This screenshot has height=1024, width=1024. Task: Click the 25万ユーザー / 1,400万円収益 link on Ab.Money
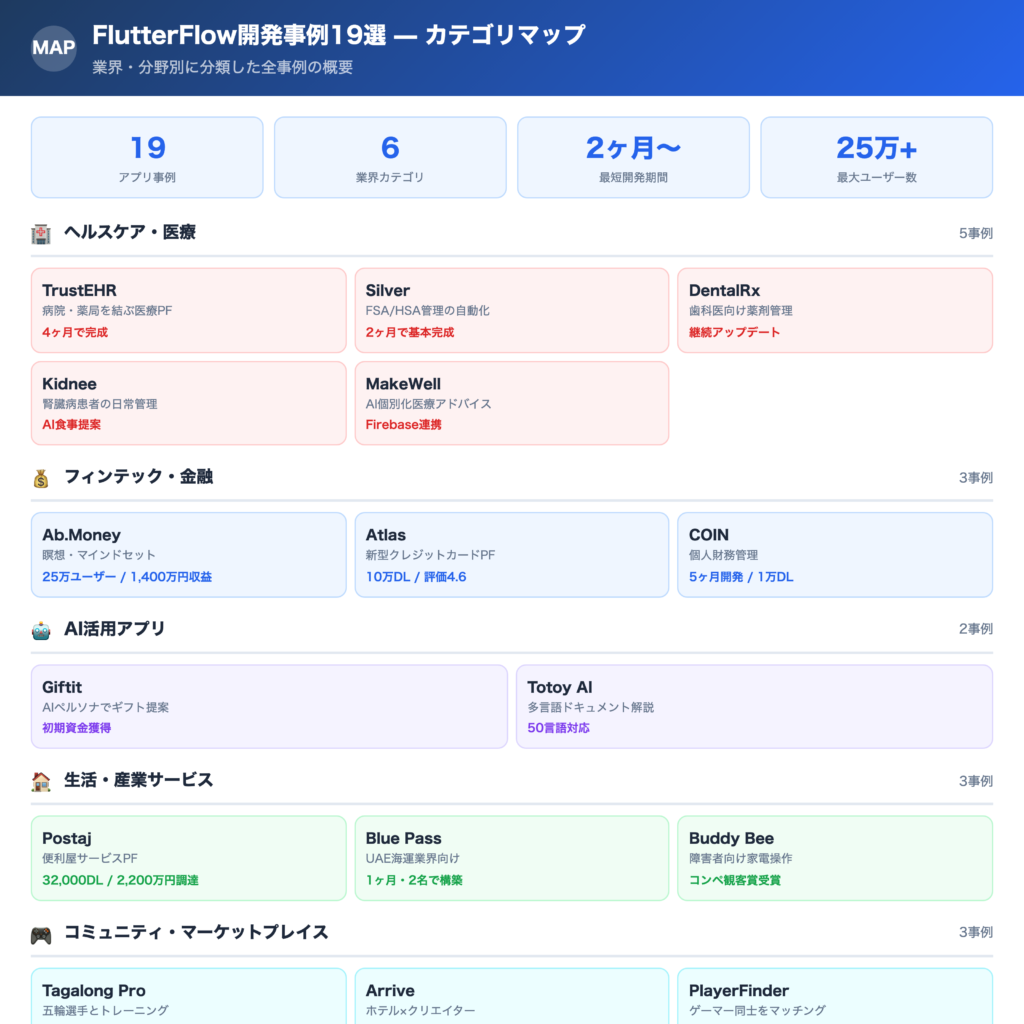(125, 576)
